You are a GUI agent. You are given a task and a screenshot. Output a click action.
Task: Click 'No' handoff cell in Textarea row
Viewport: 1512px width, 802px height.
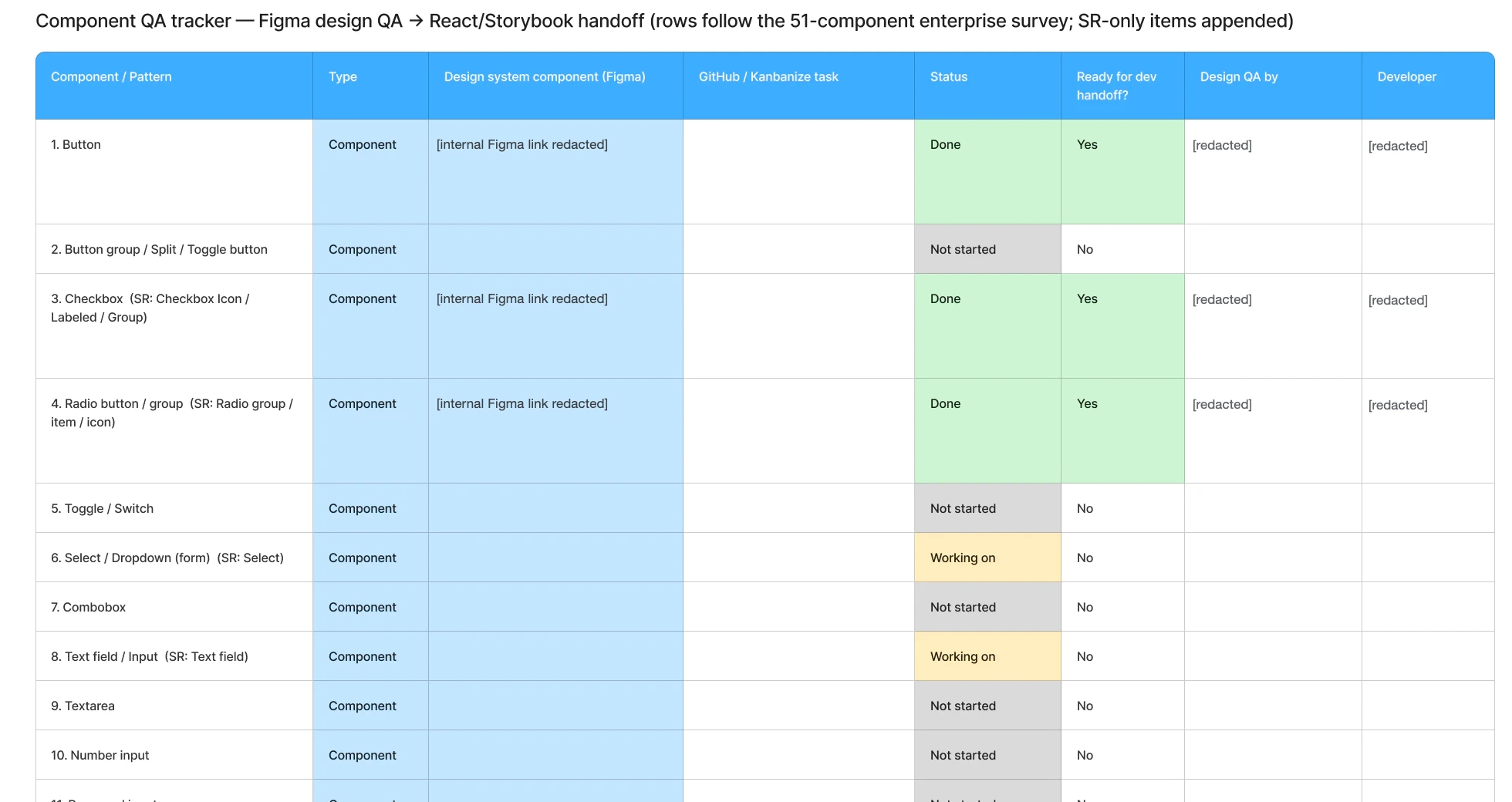click(1123, 706)
